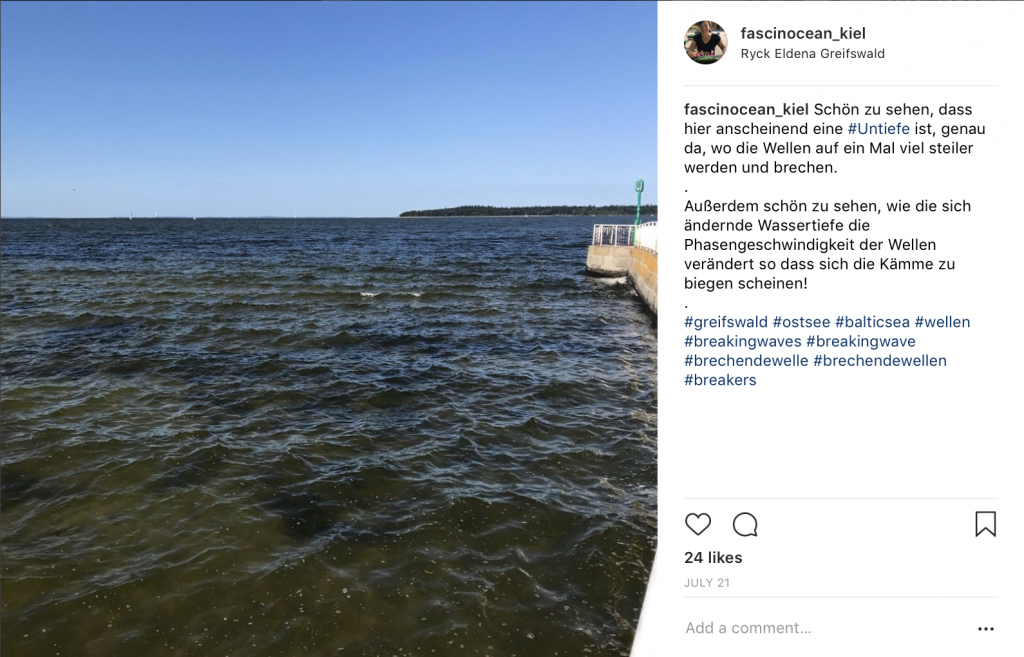
Task: Save post with the bookmark icon
Action: point(985,524)
